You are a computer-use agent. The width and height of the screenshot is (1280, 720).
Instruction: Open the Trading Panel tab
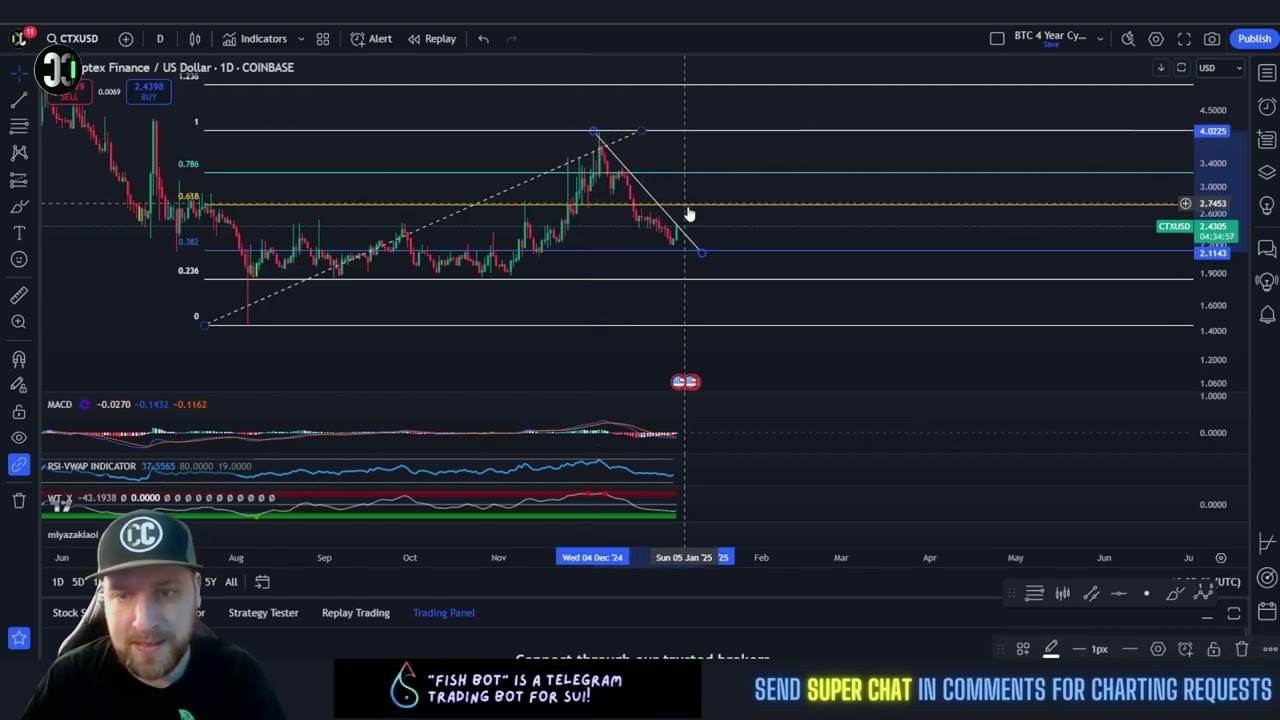coord(444,613)
